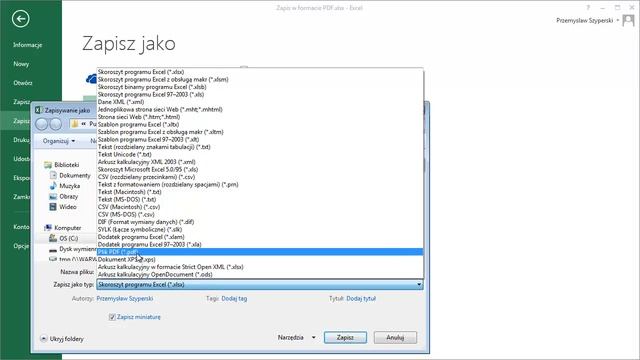Select Skoroszyt programu Excel (*.xlsx) format
This screenshot has width=640, height=360.
point(260,72)
